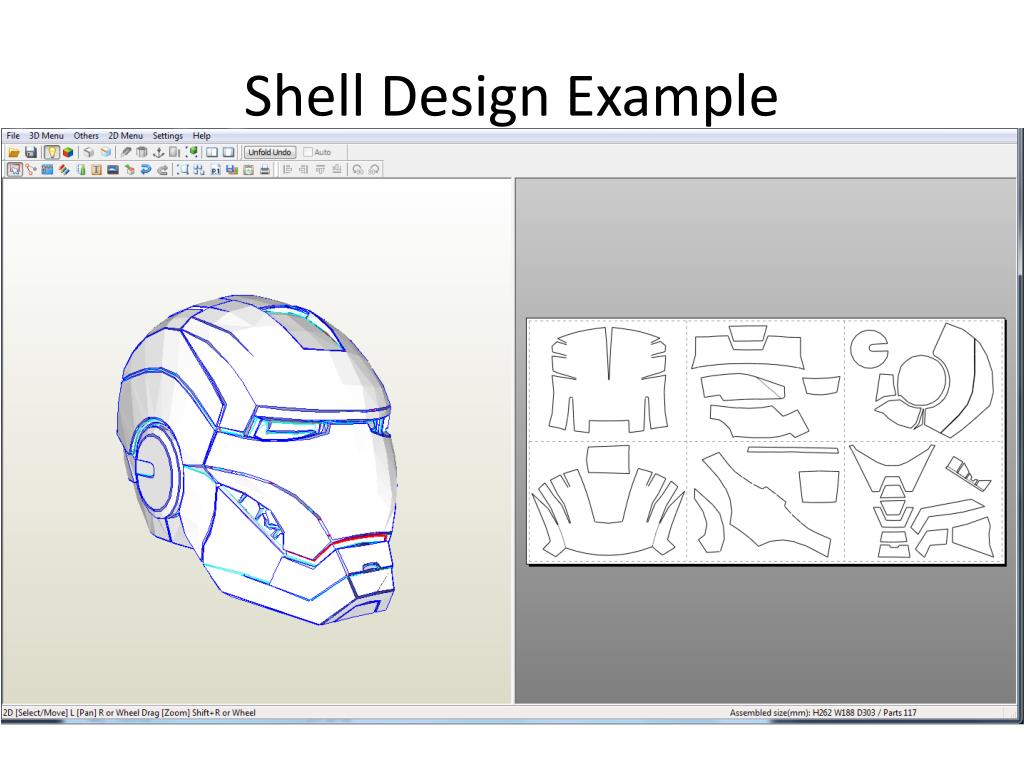The width and height of the screenshot is (1024, 768).
Task: Click the assembled size status text
Action: pos(823,712)
